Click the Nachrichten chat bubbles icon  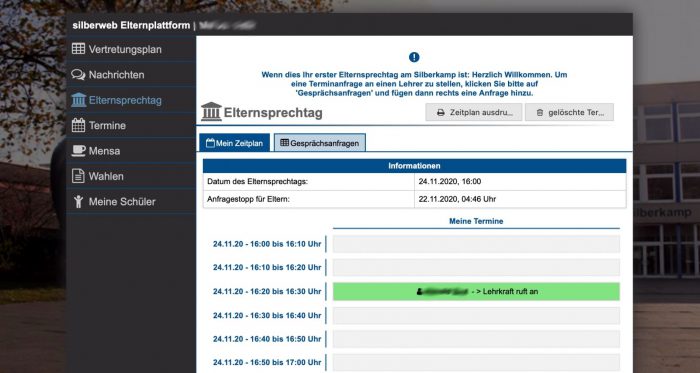pyautogui.click(x=78, y=75)
